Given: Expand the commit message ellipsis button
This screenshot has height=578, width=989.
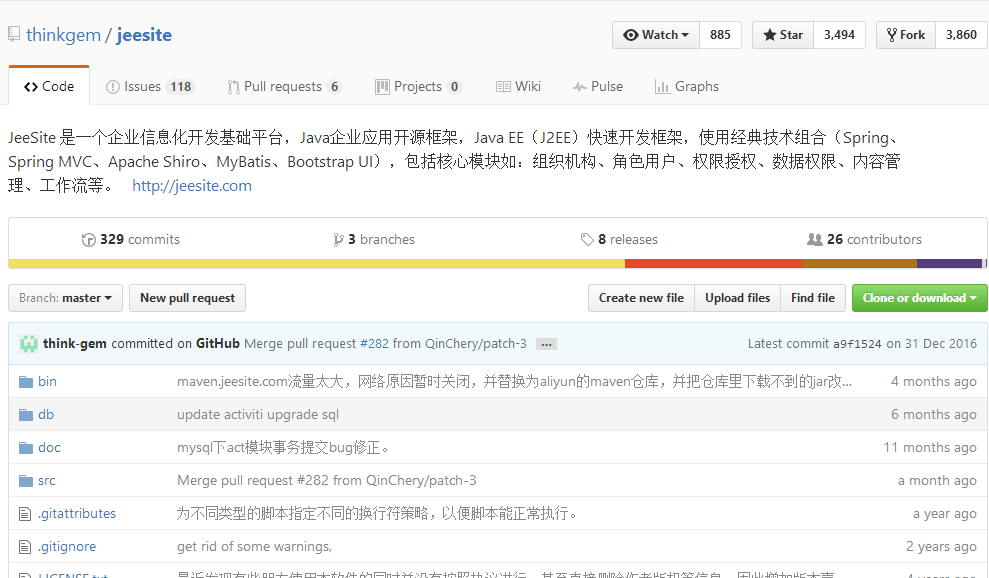Looking at the screenshot, I should [546, 345].
